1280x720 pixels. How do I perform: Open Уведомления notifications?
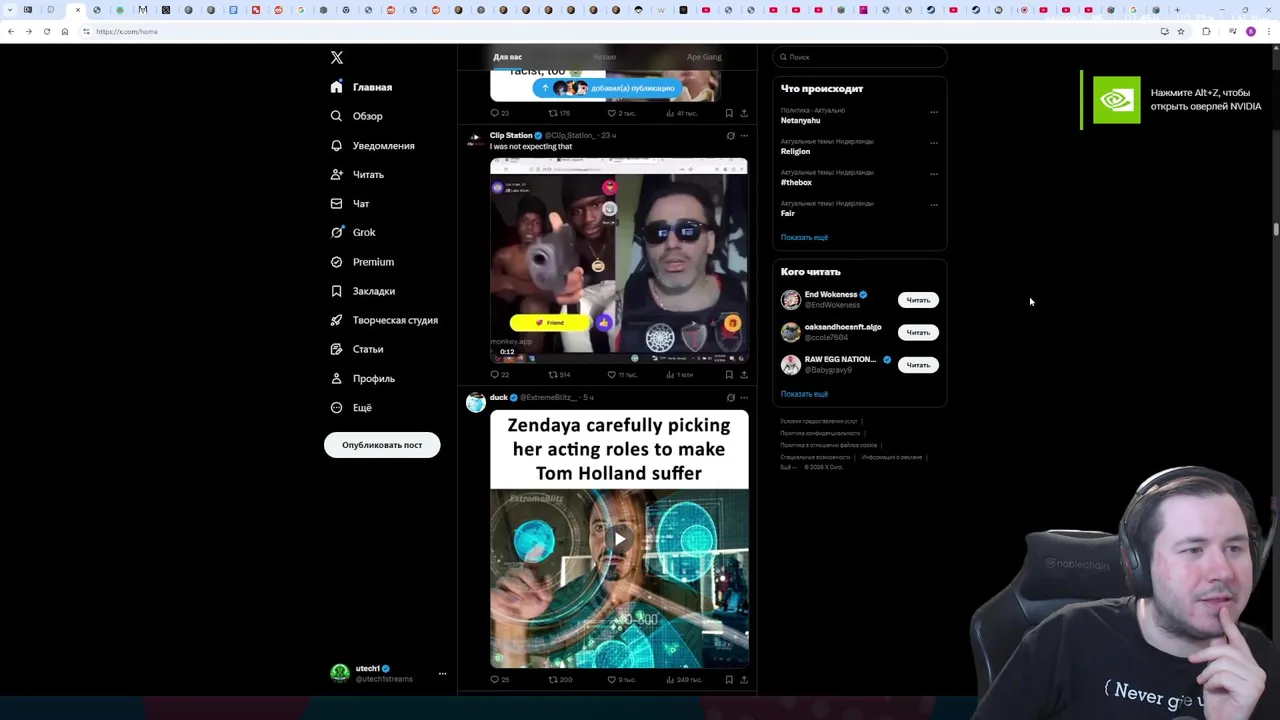(372, 146)
